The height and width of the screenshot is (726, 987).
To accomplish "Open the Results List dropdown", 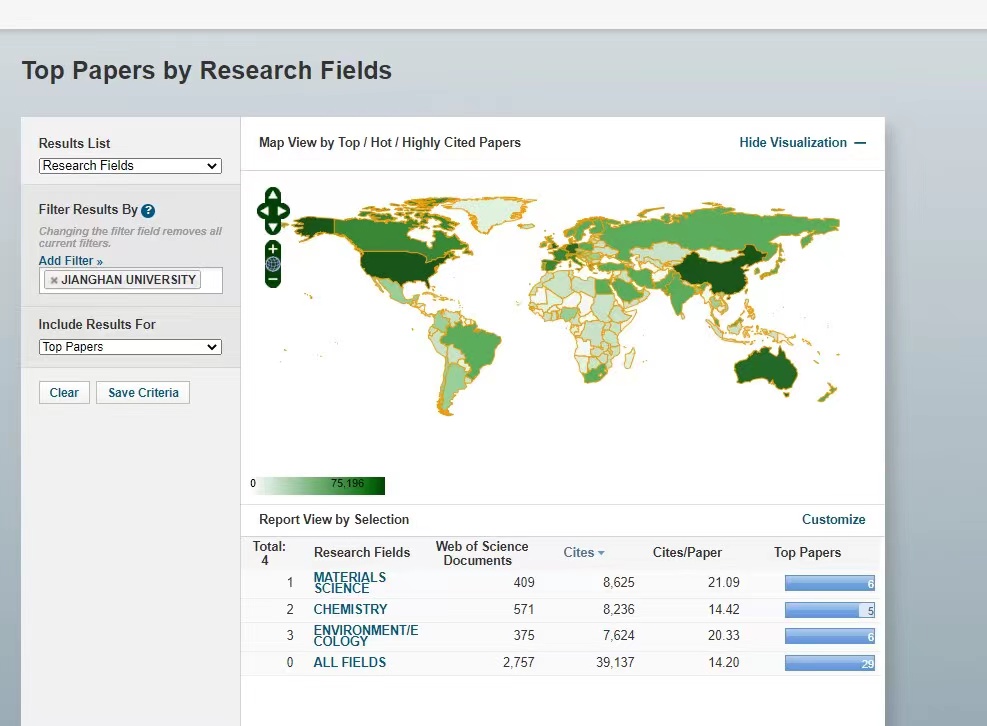I will (130, 166).
